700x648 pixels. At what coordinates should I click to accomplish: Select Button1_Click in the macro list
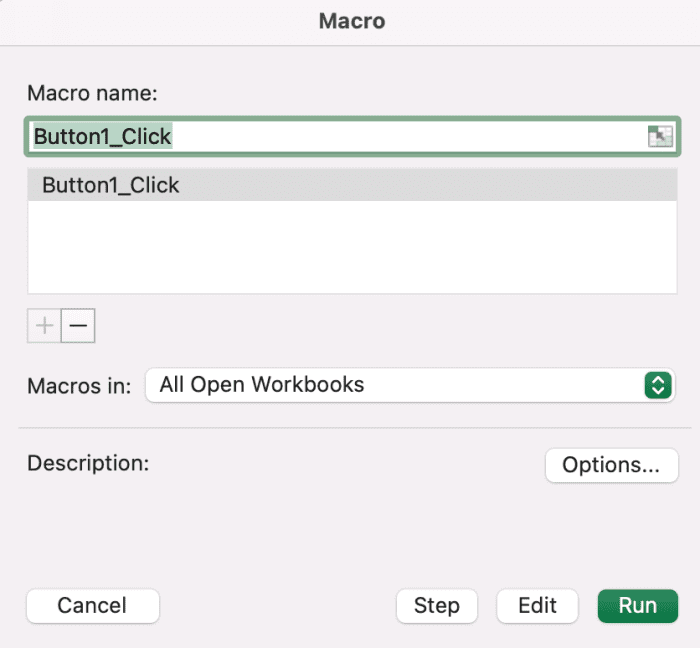111,185
